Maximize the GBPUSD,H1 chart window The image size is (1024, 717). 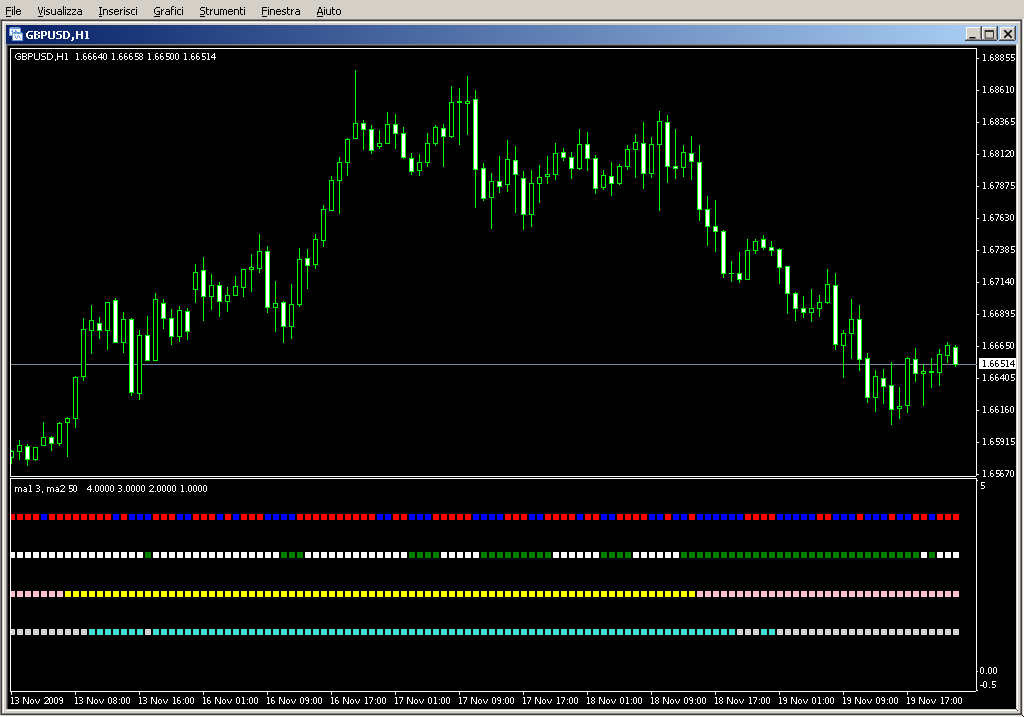pos(989,34)
